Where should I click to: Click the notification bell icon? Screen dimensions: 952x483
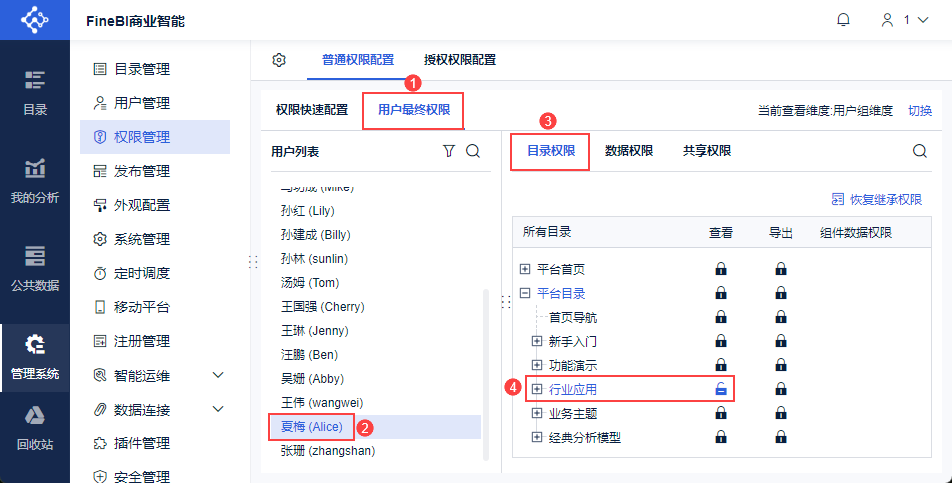[844, 20]
